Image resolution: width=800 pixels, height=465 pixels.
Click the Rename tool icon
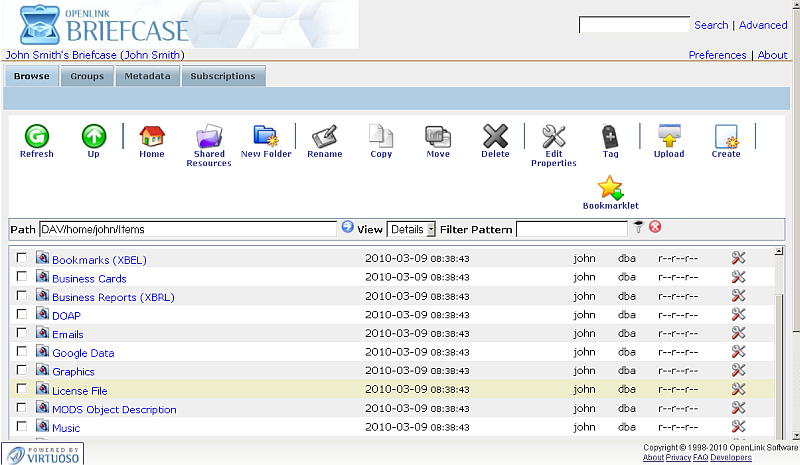tap(324, 136)
